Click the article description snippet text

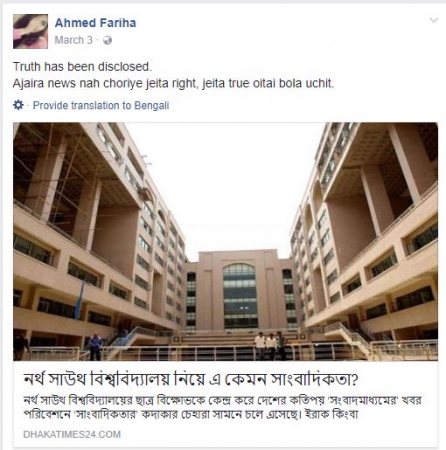[x=222, y=407]
